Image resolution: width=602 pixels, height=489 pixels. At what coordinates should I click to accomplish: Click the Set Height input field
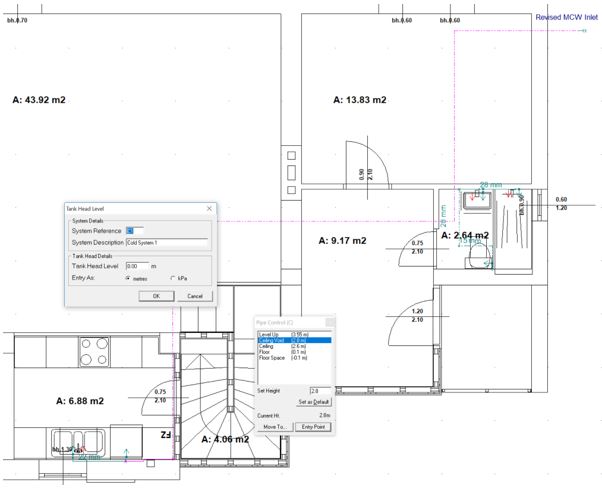pyautogui.click(x=320, y=391)
